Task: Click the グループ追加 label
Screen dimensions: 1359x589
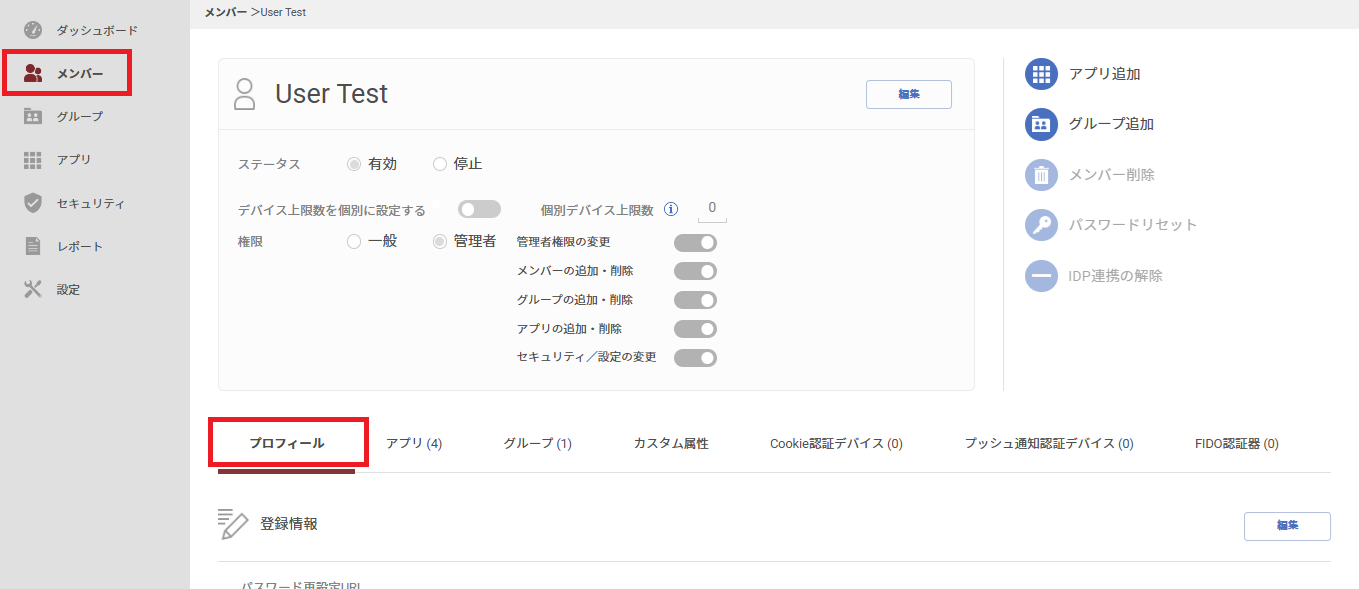Action: click(1112, 124)
